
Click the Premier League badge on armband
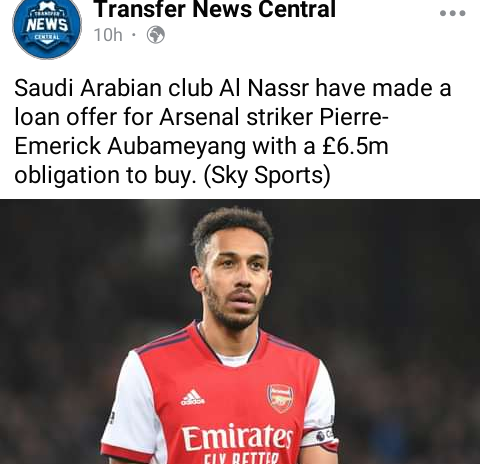321,436
